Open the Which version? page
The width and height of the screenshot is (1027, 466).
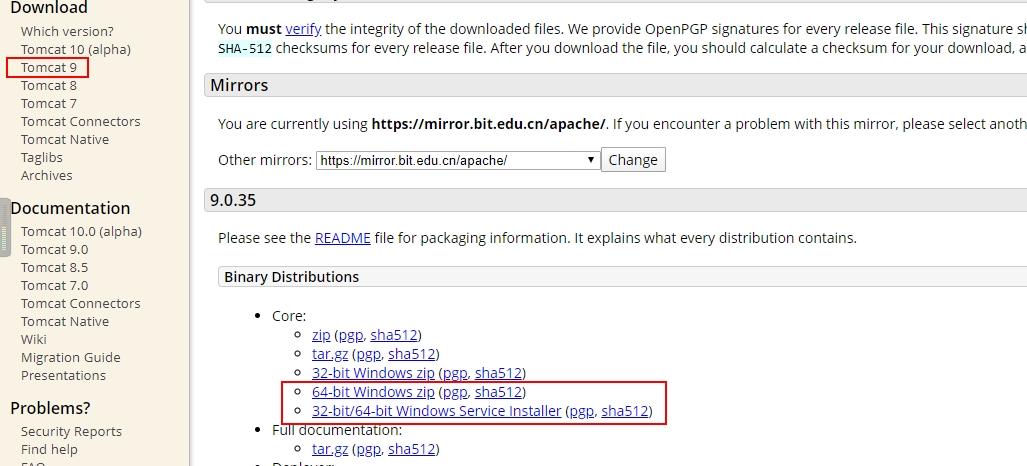click(x=67, y=31)
